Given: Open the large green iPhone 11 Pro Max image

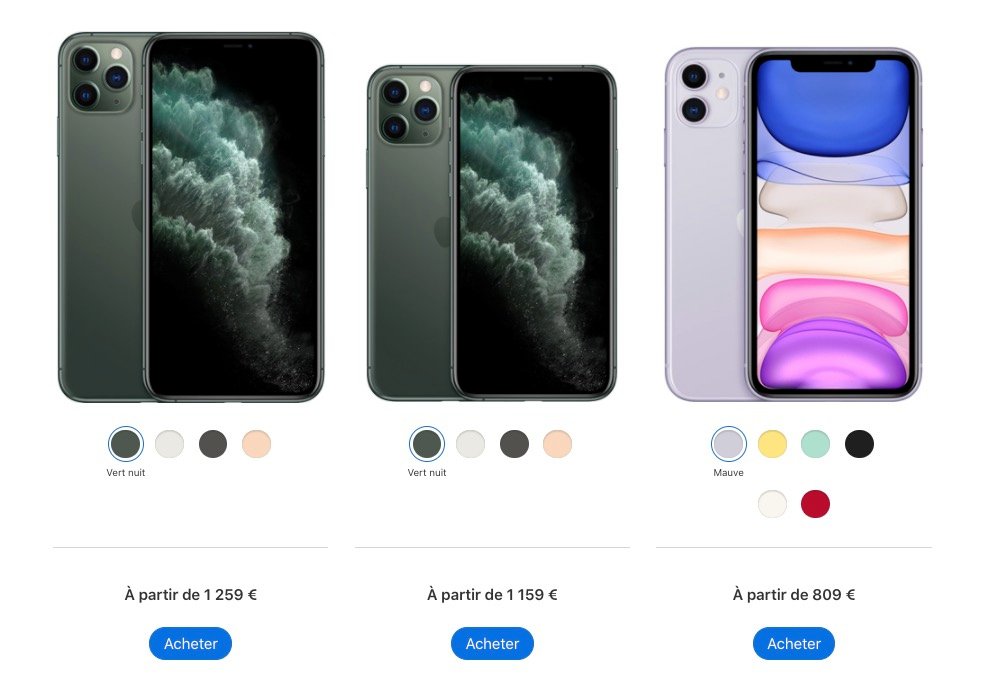Looking at the screenshot, I should [x=191, y=217].
